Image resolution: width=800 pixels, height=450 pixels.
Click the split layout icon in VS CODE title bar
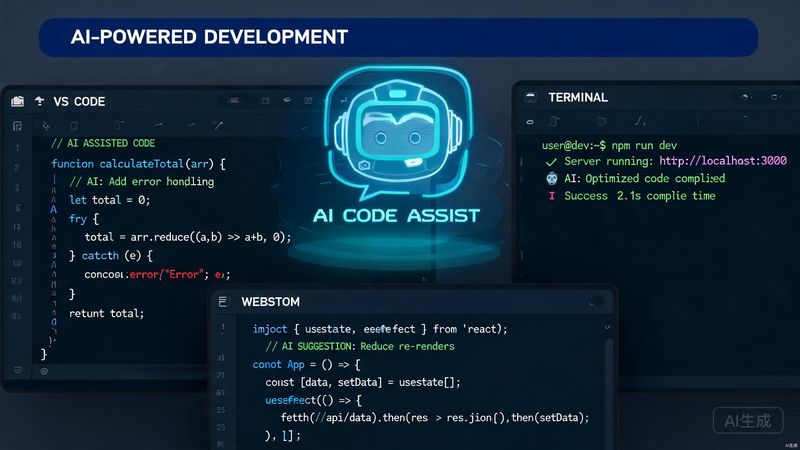(308, 101)
